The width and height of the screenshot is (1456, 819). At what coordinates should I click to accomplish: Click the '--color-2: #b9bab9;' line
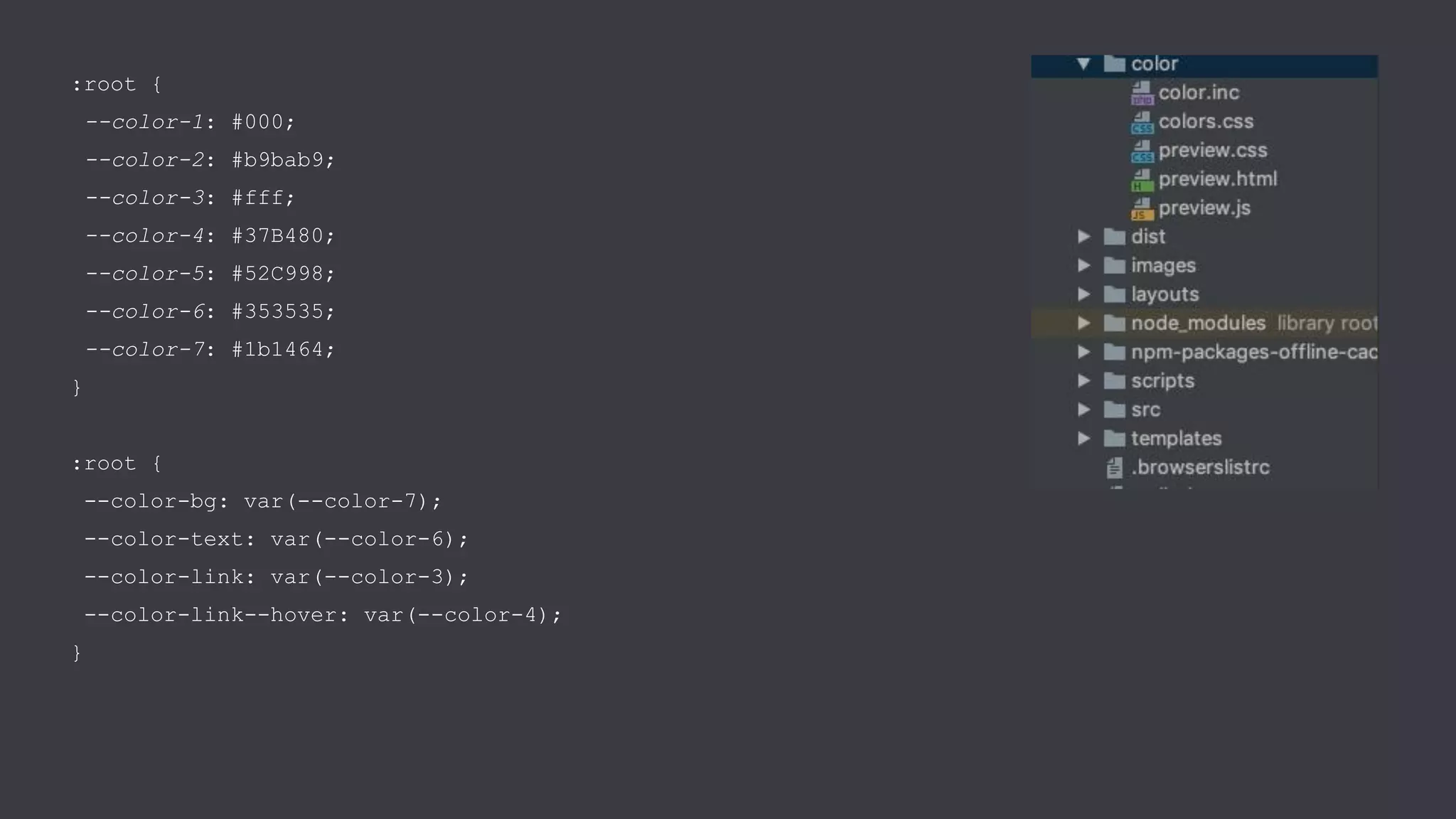coord(210,160)
